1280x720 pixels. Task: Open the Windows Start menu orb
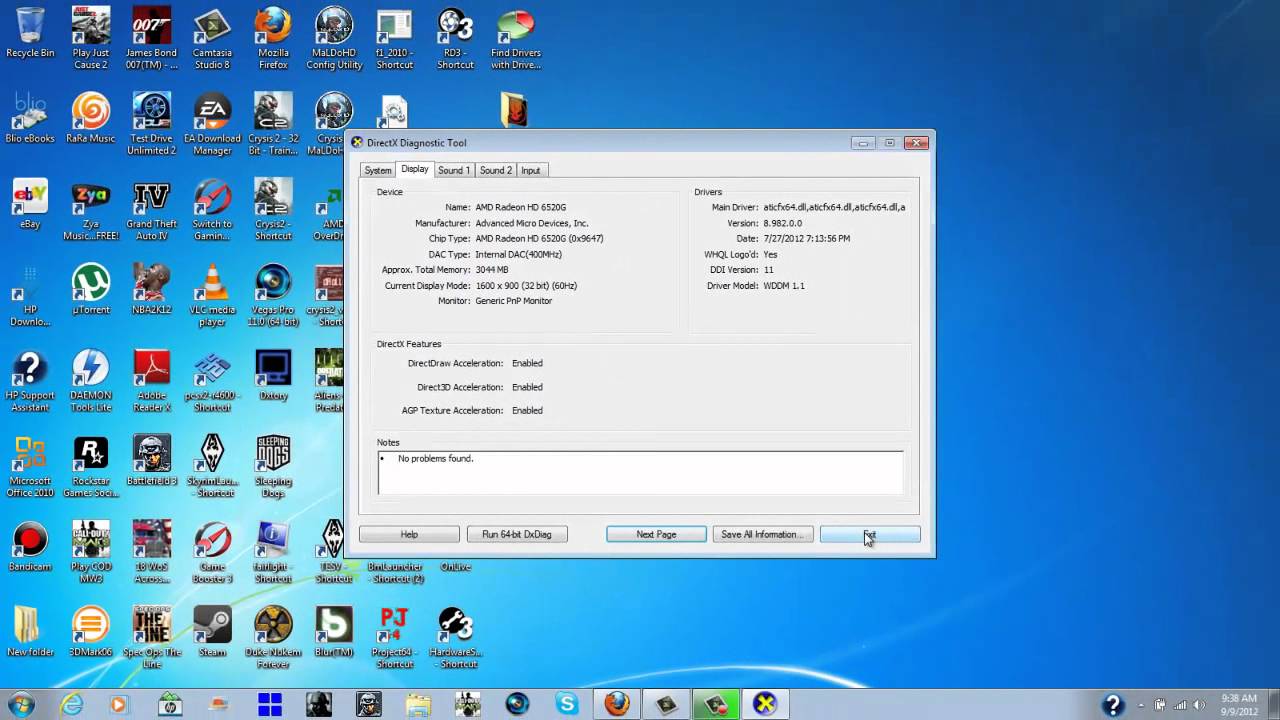22,704
